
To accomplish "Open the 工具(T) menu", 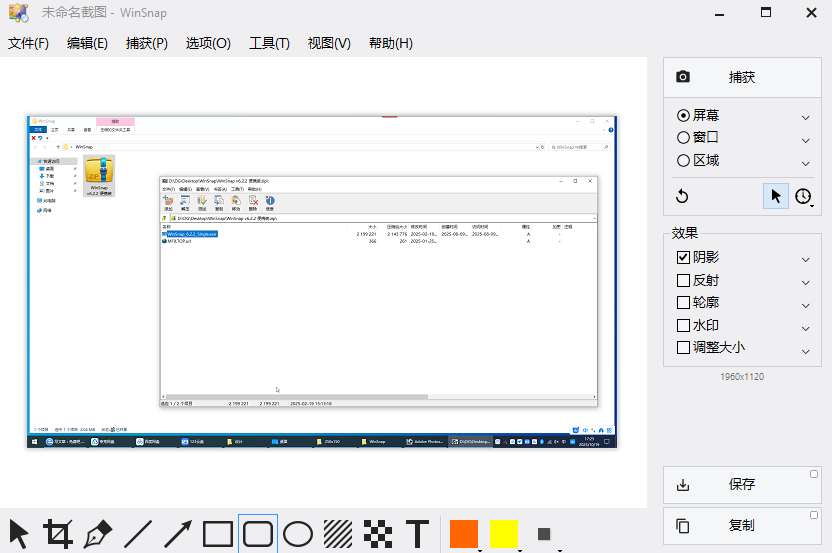I will [270, 44].
